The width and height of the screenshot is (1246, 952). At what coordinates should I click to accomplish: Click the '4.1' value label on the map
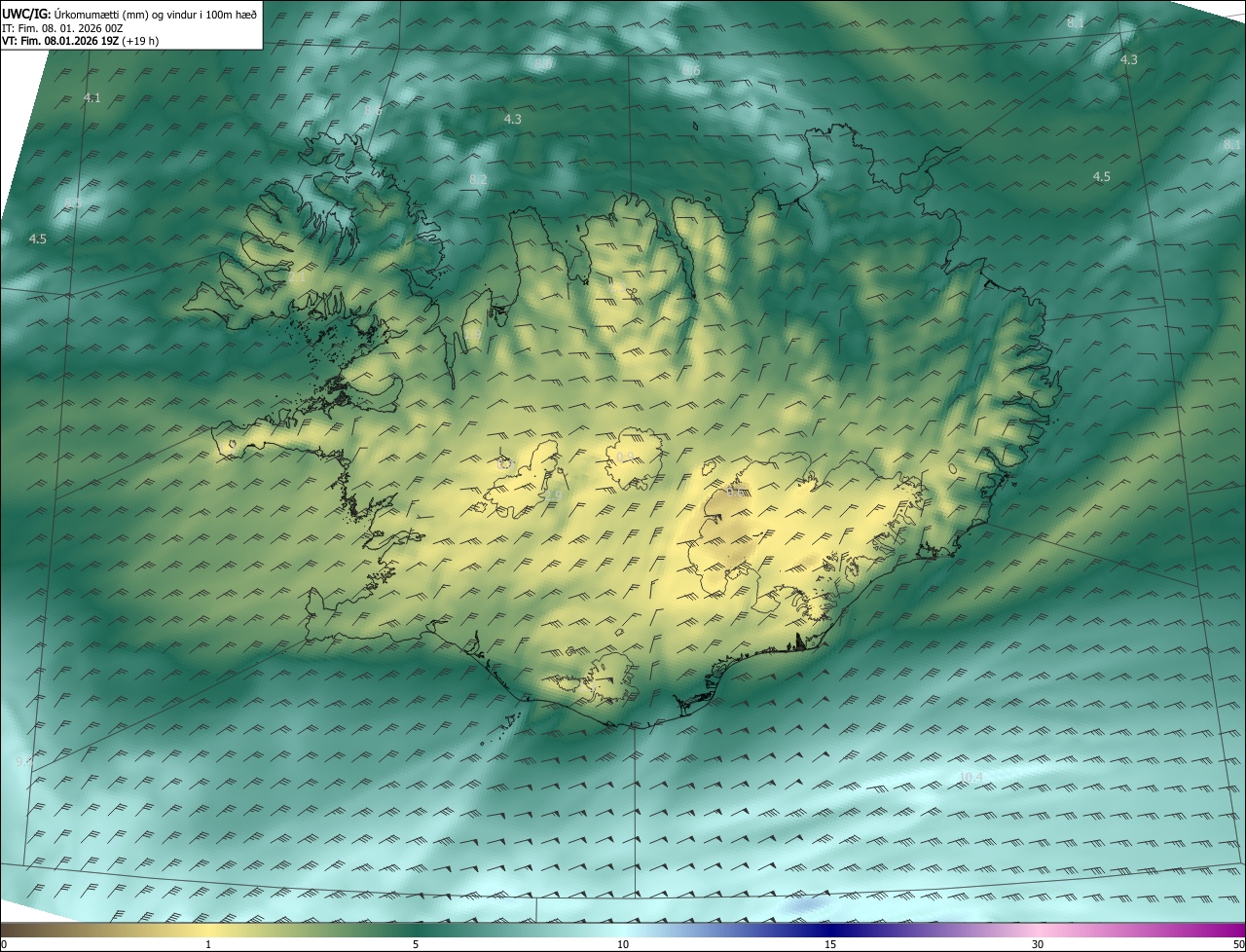point(92,98)
